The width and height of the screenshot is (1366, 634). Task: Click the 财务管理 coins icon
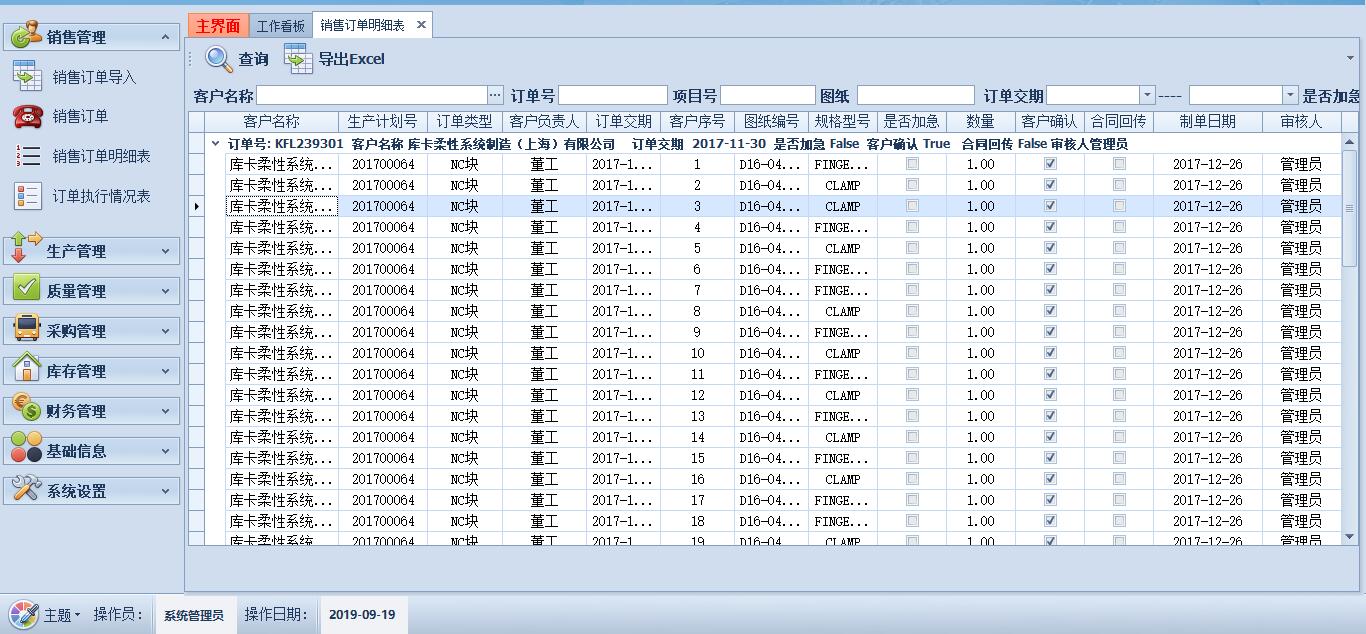26,409
